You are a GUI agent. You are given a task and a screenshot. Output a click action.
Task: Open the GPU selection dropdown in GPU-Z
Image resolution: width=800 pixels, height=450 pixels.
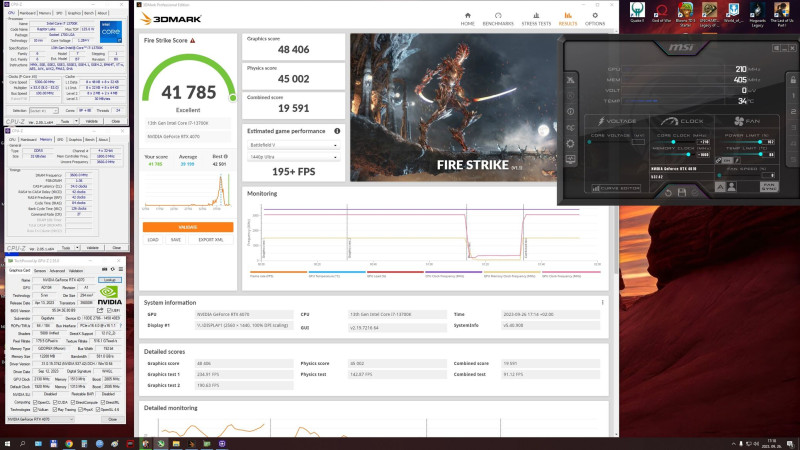pos(40,419)
